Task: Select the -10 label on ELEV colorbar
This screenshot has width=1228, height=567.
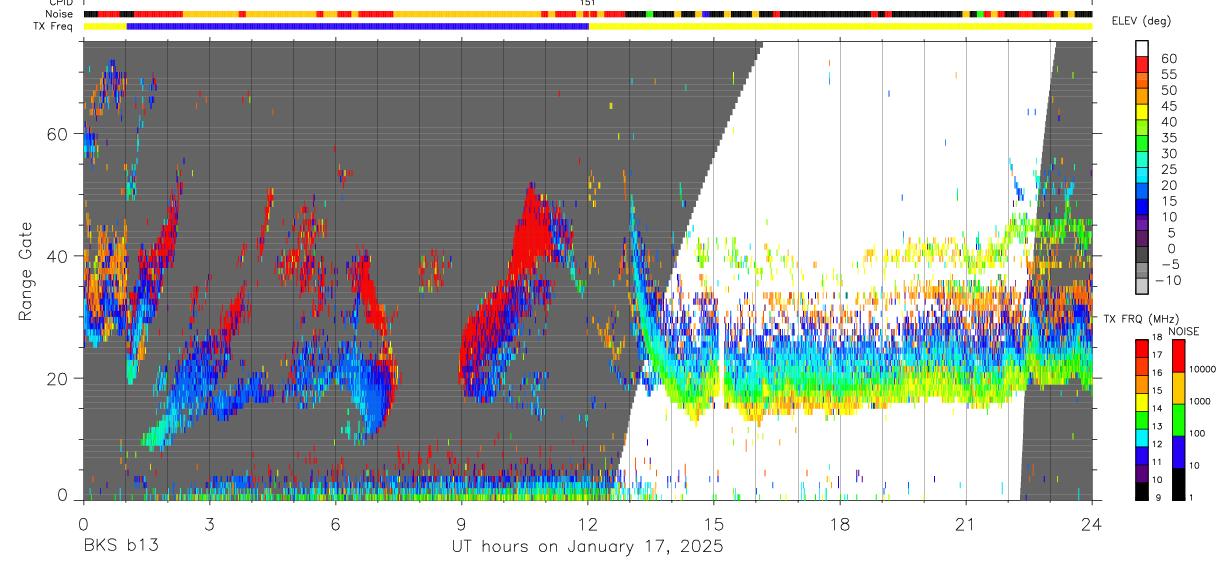Action: (x=1170, y=281)
